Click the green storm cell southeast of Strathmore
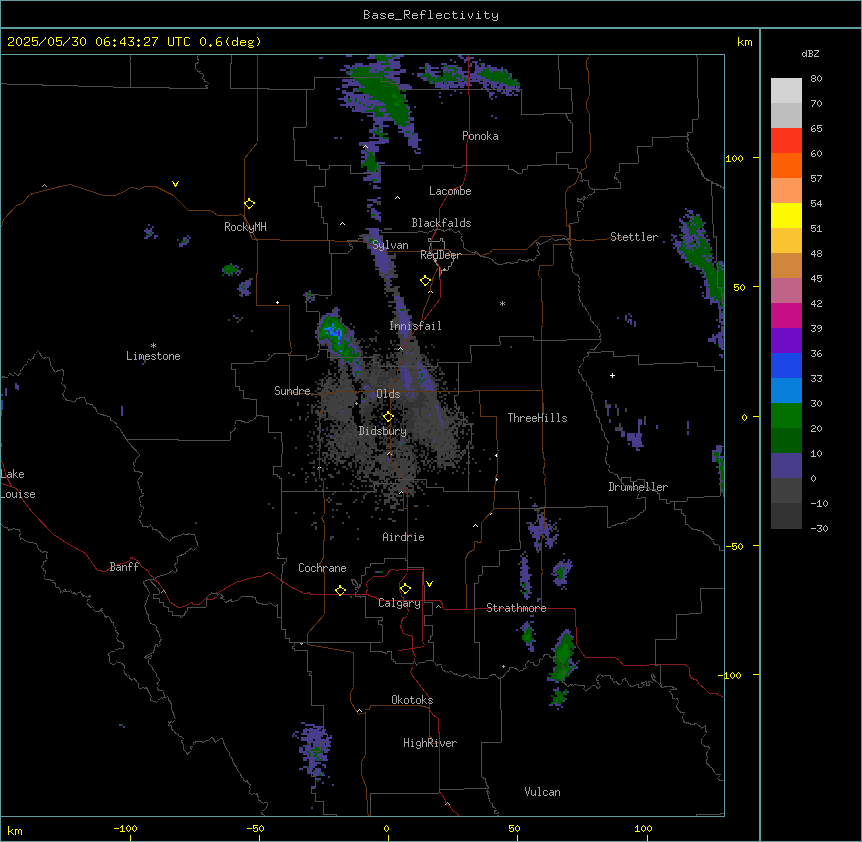 pos(563,656)
